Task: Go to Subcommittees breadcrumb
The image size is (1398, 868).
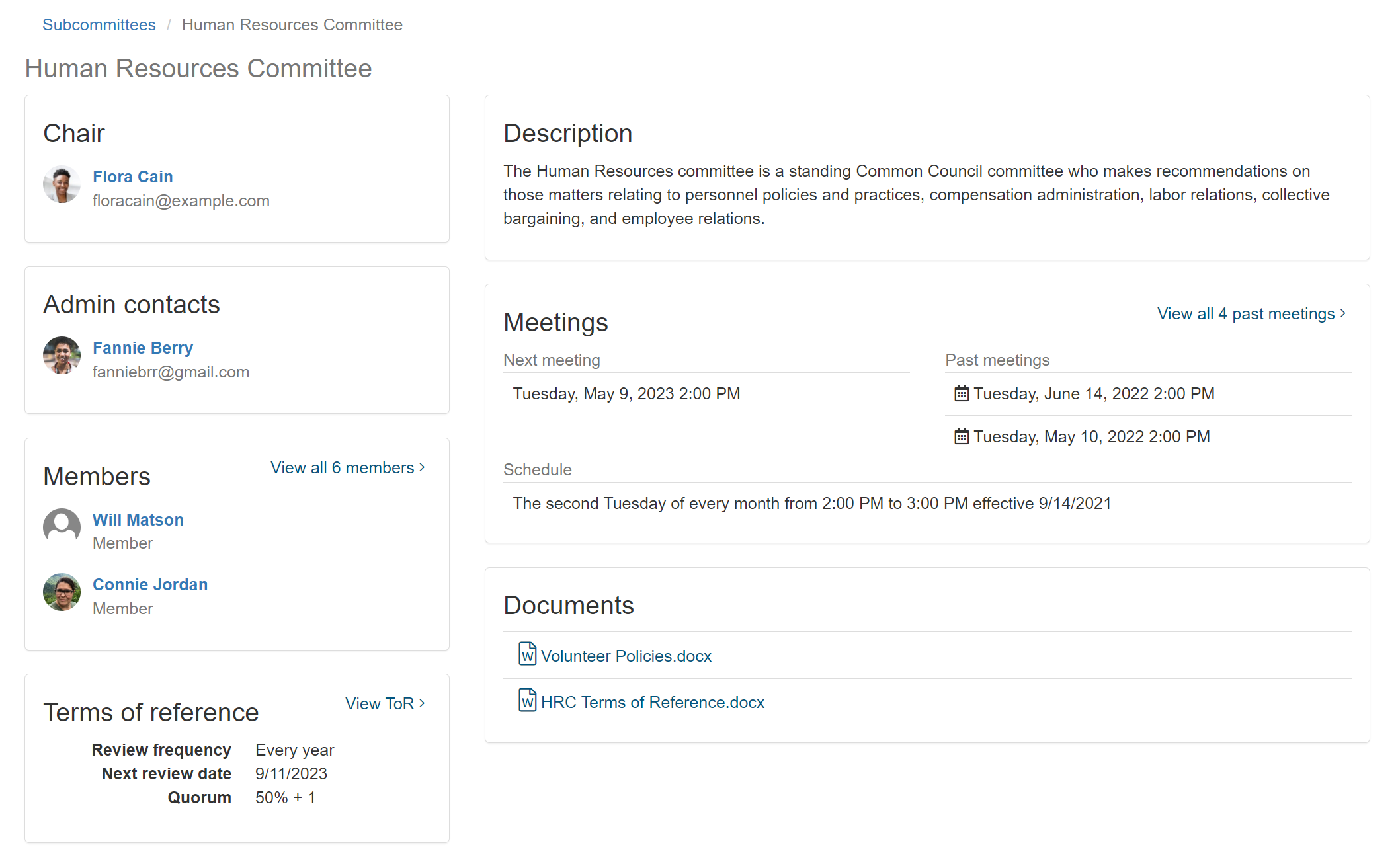Action: tap(99, 25)
